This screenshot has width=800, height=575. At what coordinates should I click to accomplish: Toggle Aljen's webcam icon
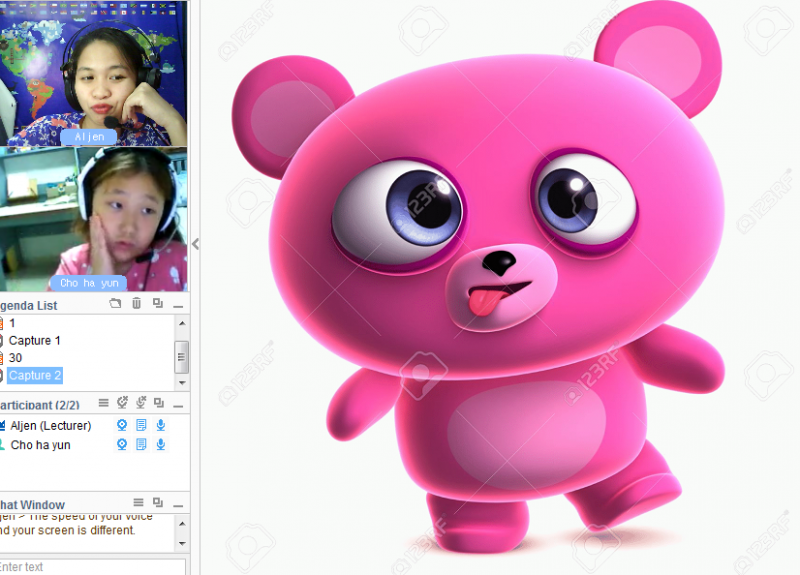122,425
